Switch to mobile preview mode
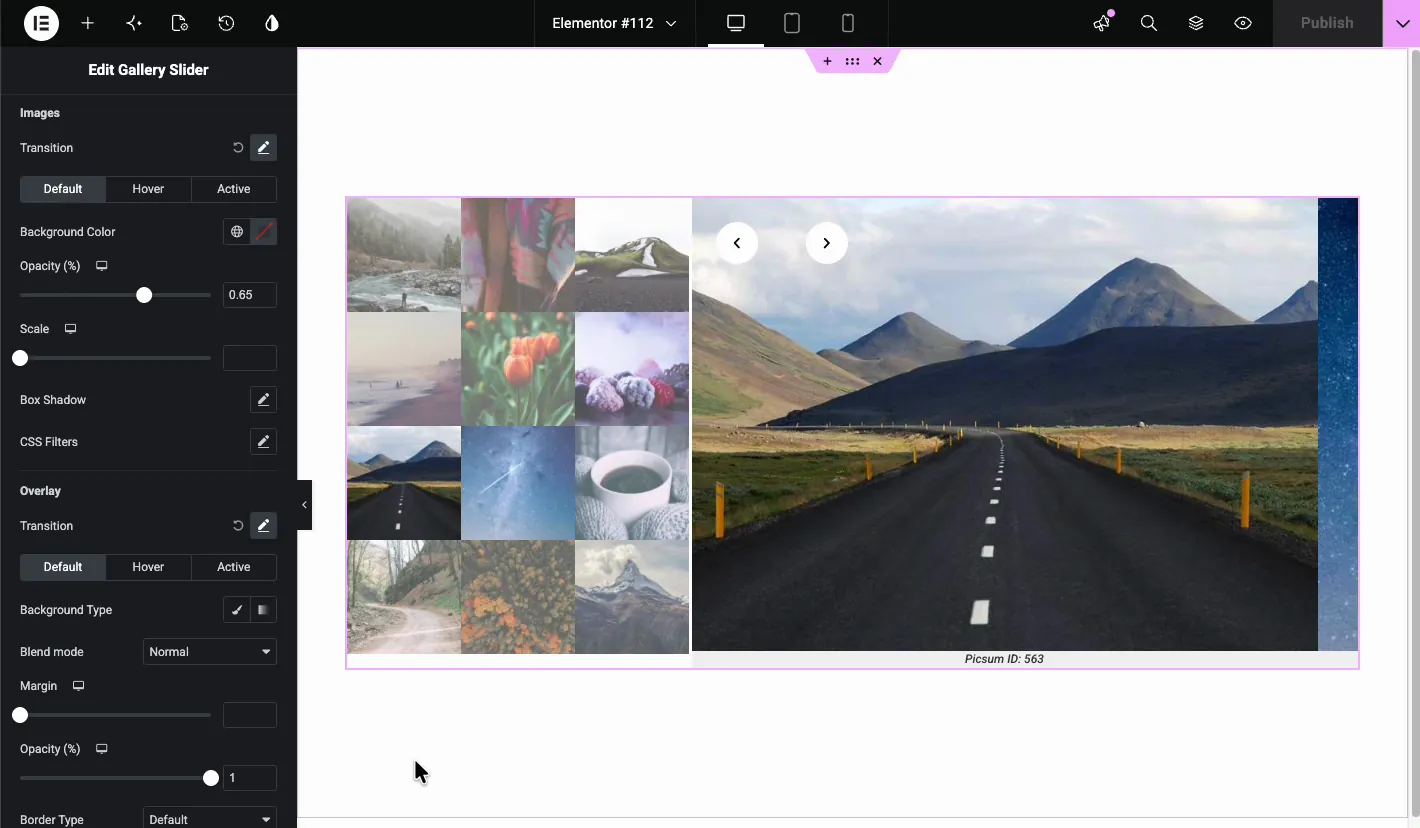The height and width of the screenshot is (828, 1420). 848,23
